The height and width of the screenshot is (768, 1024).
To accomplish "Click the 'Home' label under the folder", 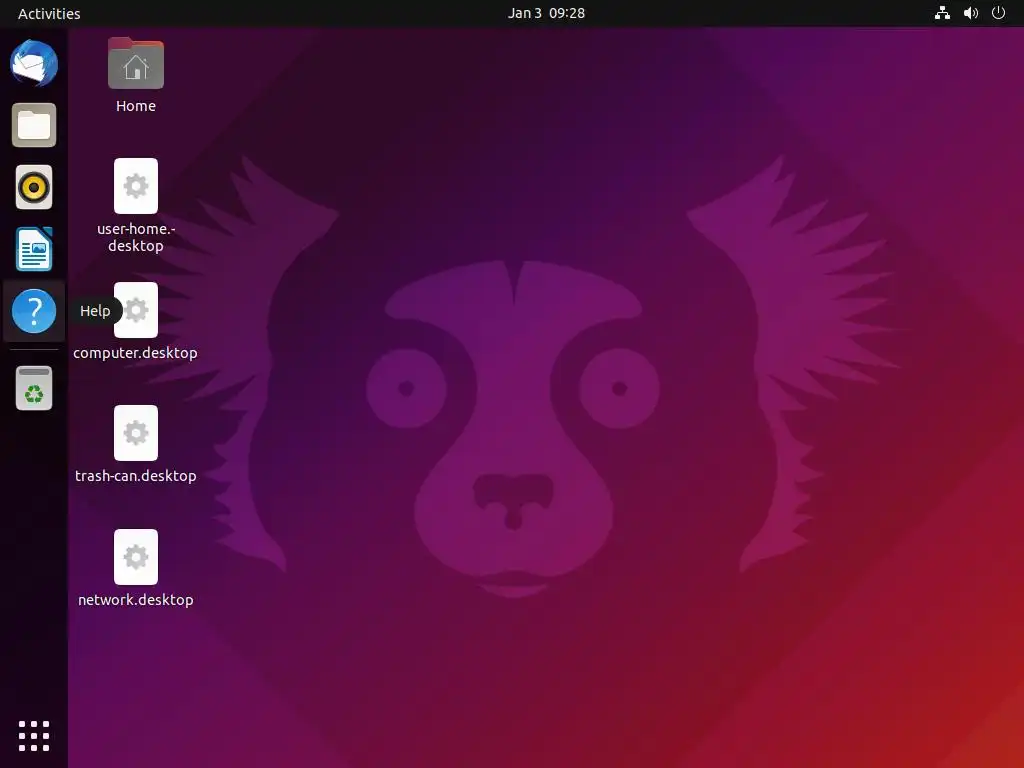I will [x=136, y=106].
